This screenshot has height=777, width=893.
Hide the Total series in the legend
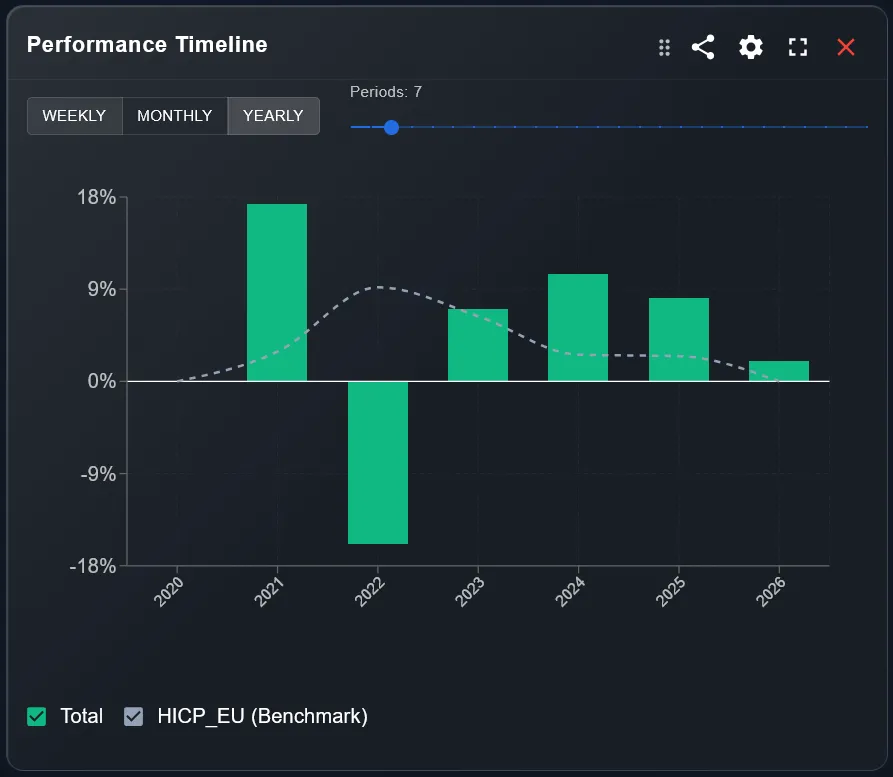(36, 716)
